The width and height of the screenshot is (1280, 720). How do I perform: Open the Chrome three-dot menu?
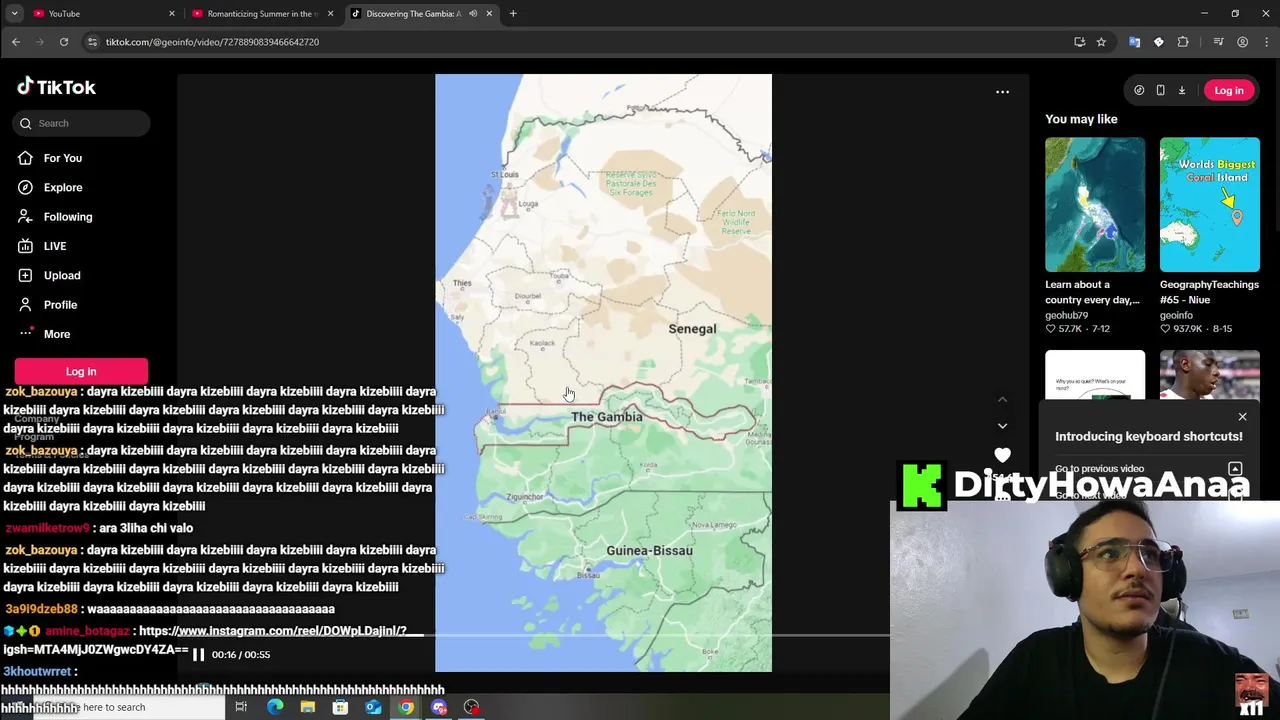(x=1267, y=42)
